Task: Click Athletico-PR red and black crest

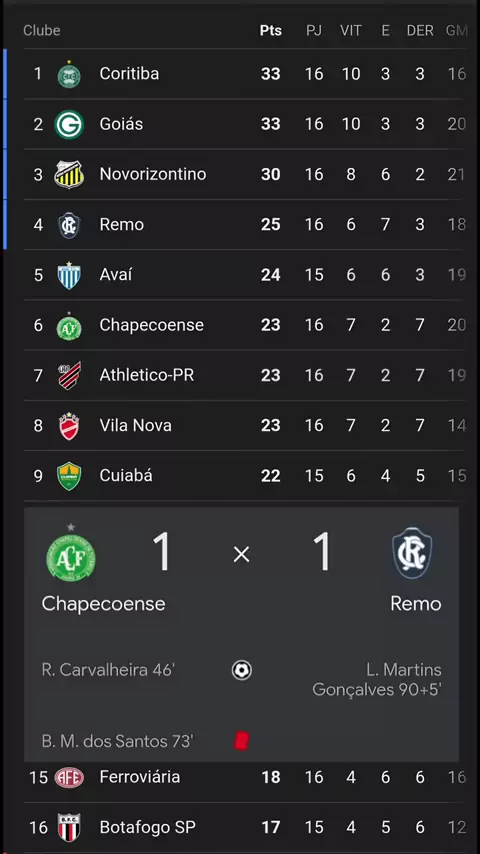Action: click(69, 375)
